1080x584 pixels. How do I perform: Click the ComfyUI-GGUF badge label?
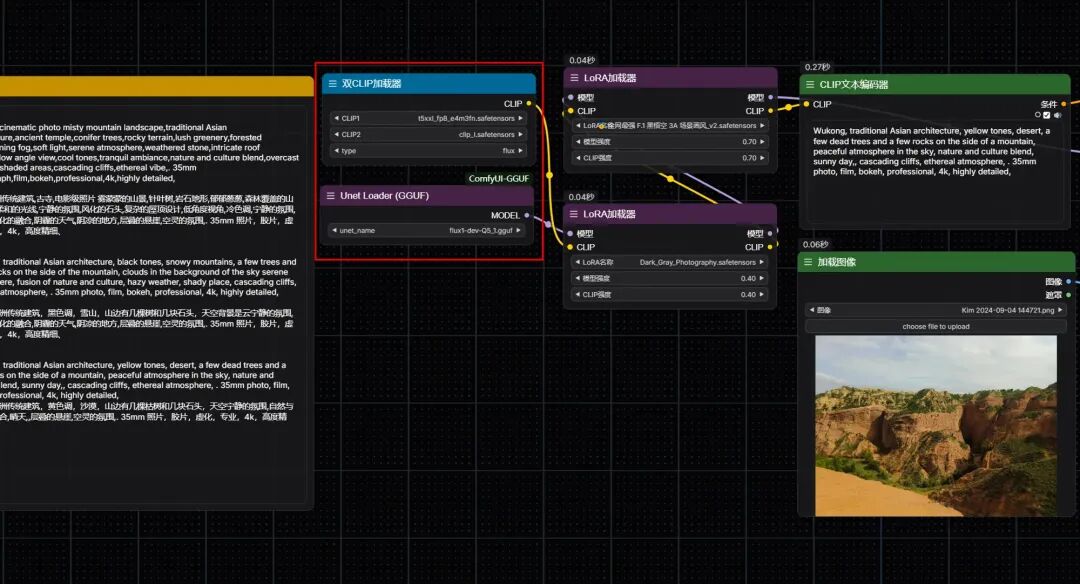coord(499,178)
